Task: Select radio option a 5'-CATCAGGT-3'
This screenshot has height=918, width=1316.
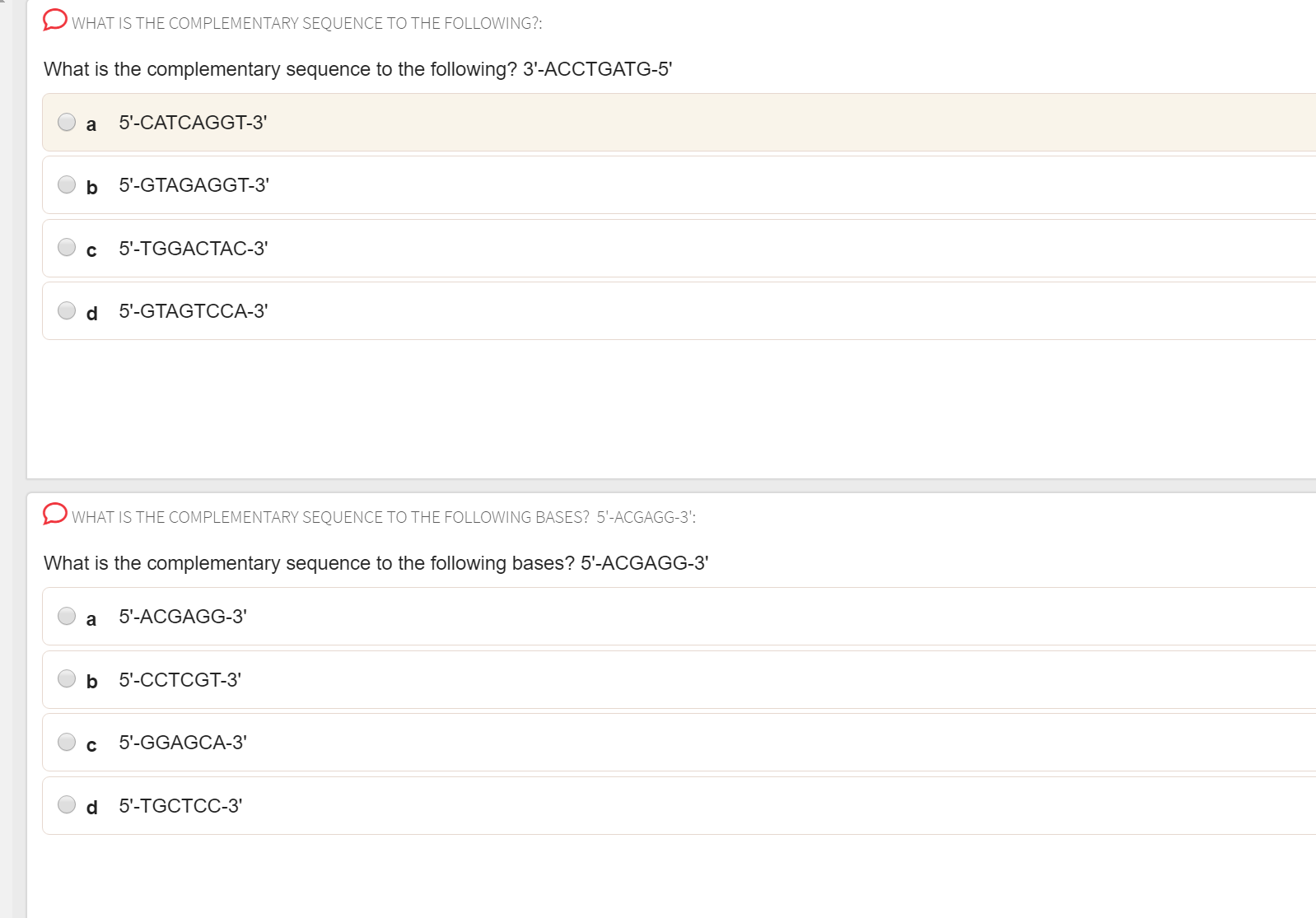Action: click(x=67, y=122)
